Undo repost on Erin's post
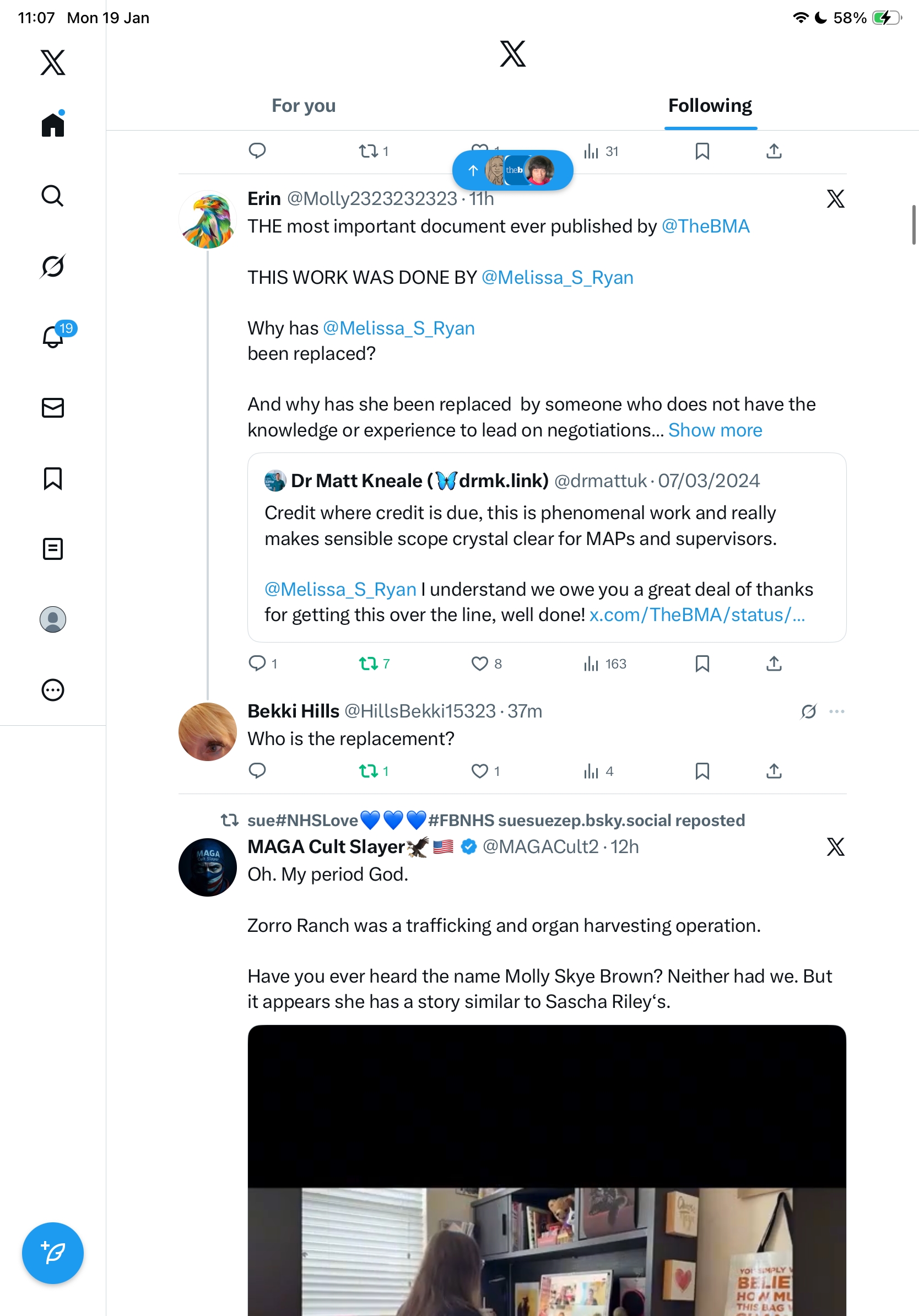 tap(369, 664)
